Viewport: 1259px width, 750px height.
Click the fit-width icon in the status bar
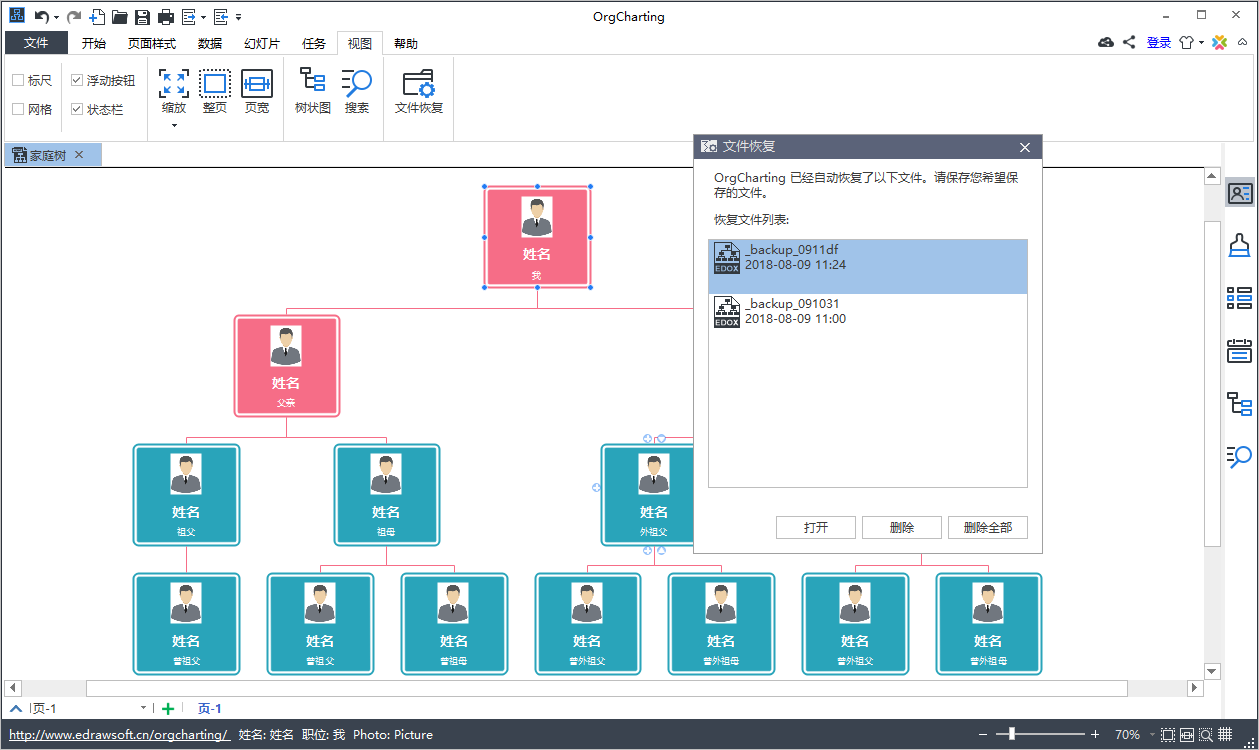(1187, 735)
